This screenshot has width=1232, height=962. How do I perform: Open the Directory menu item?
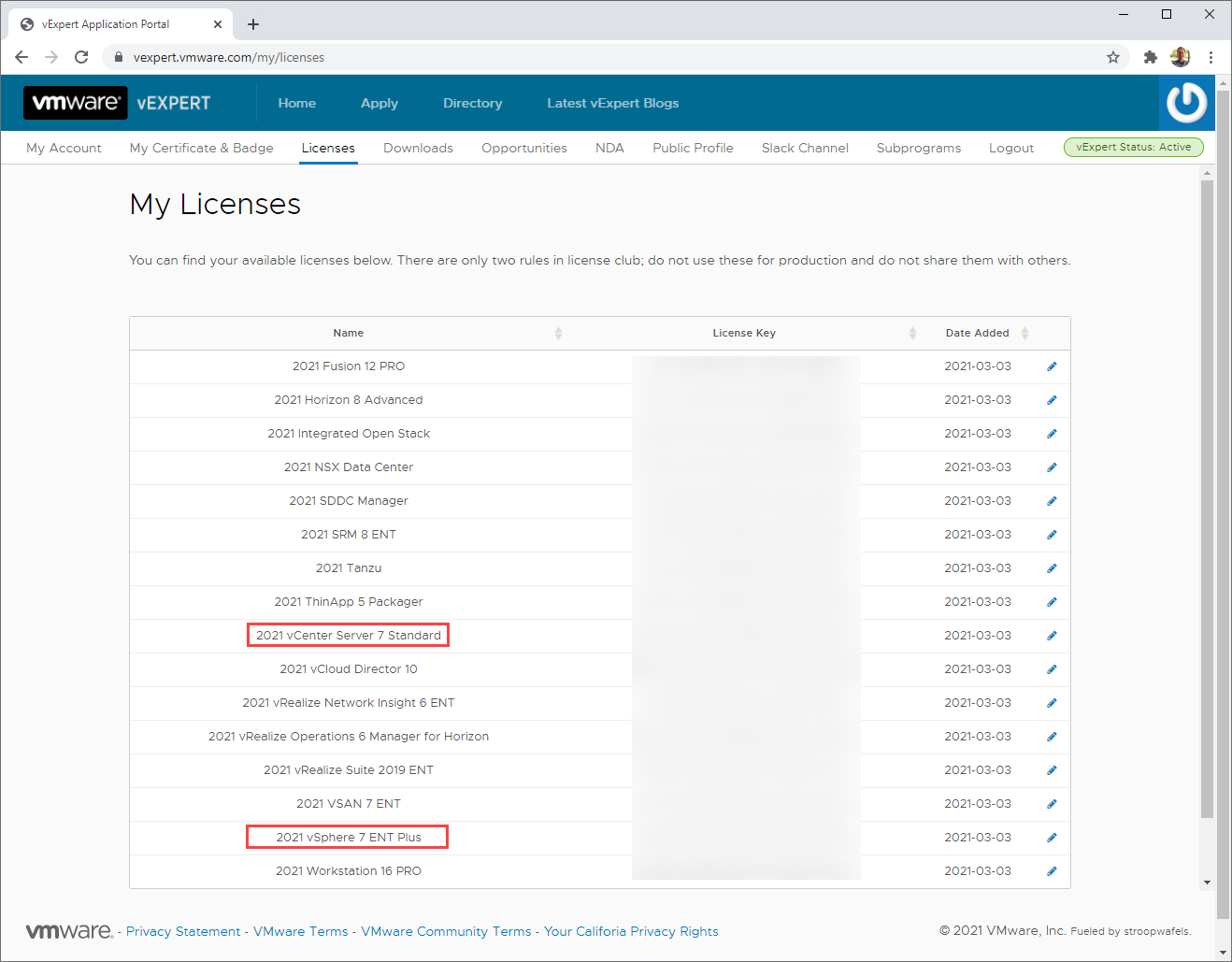pyautogui.click(x=473, y=103)
